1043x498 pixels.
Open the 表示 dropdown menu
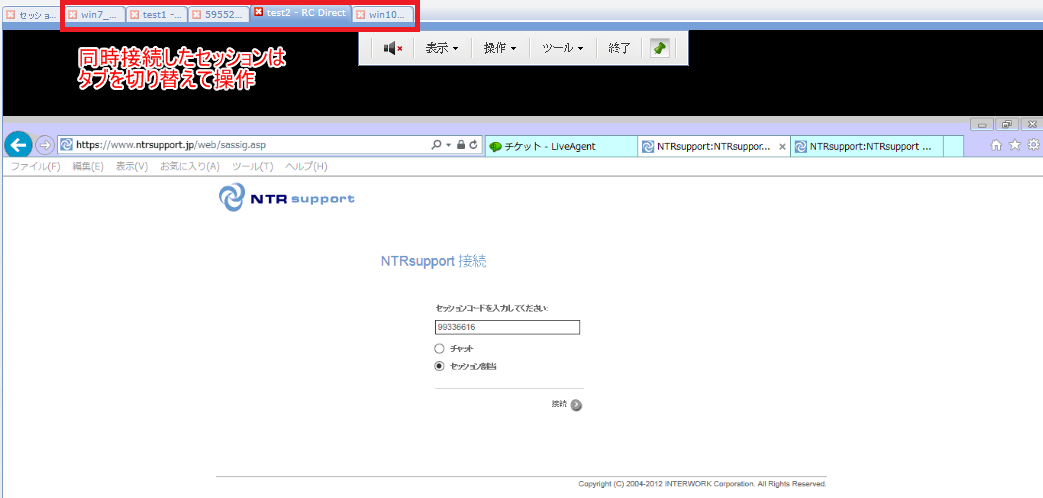(x=442, y=48)
